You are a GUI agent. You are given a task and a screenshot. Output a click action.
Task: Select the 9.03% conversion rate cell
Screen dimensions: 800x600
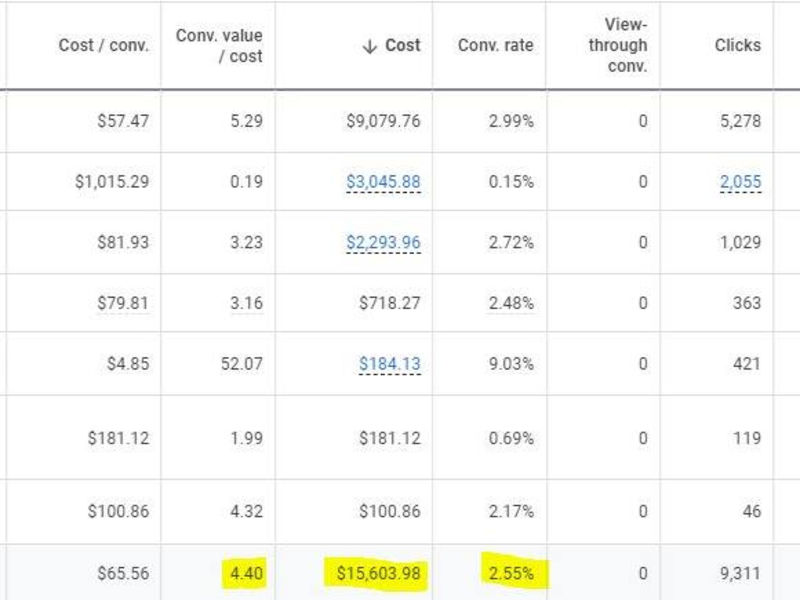coord(511,364)
